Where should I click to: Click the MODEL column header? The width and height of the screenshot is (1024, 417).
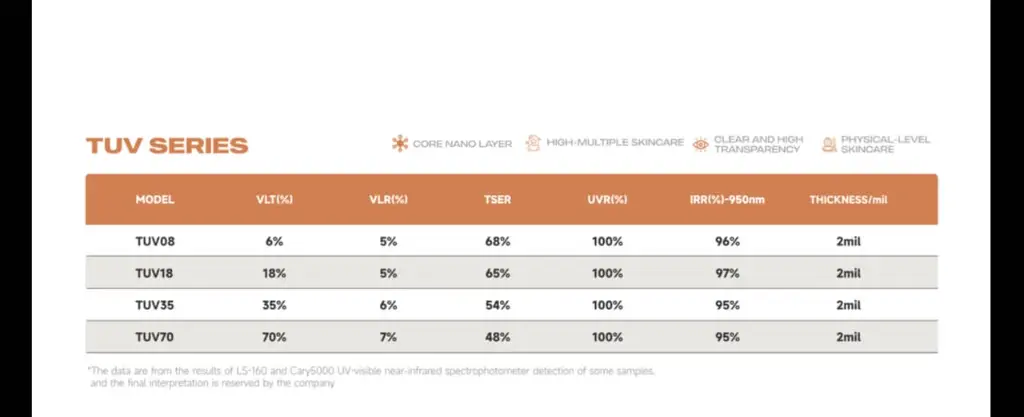click(x=155, y=200)
